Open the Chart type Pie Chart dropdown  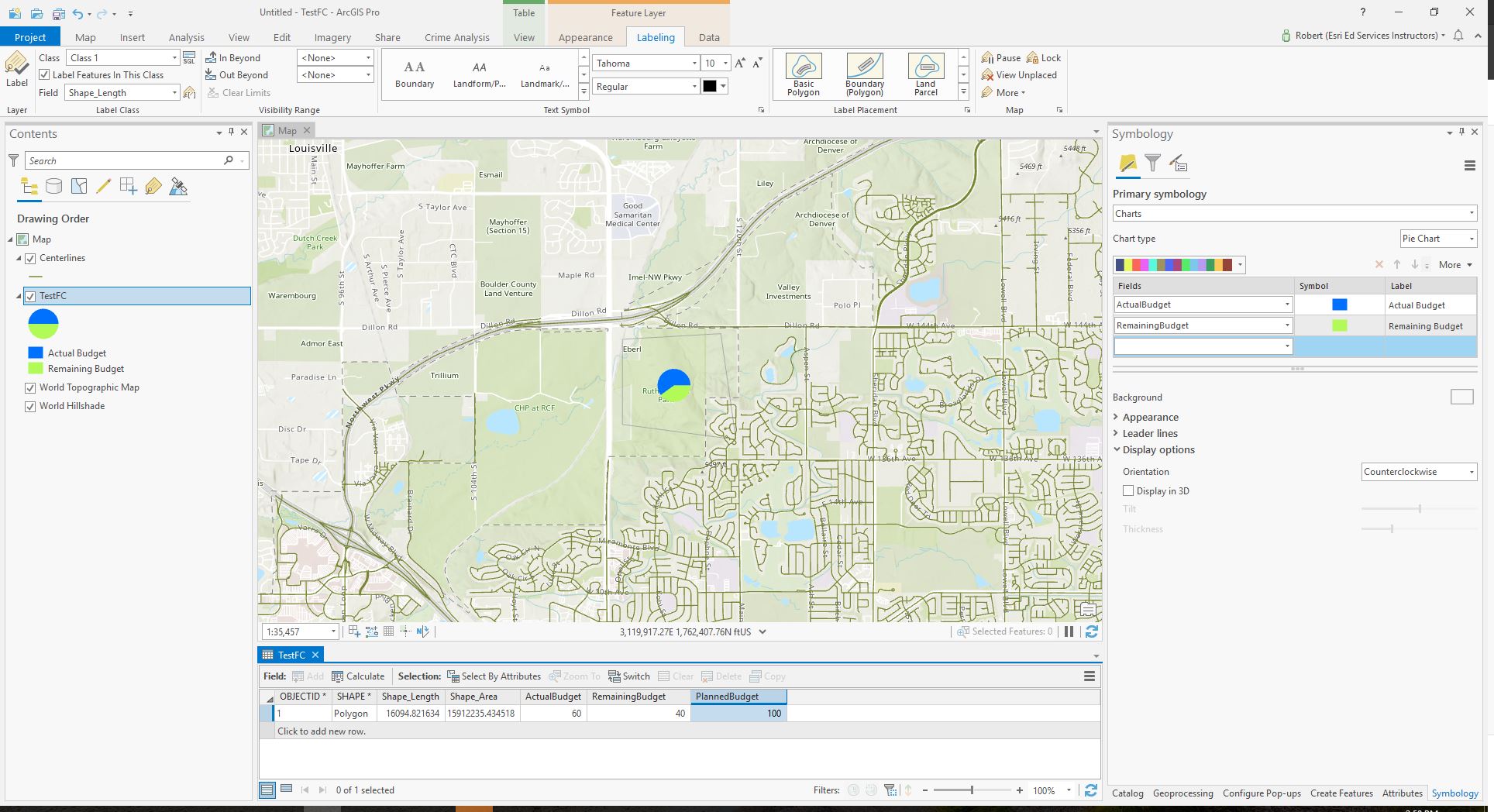[x=1437, y=239]
